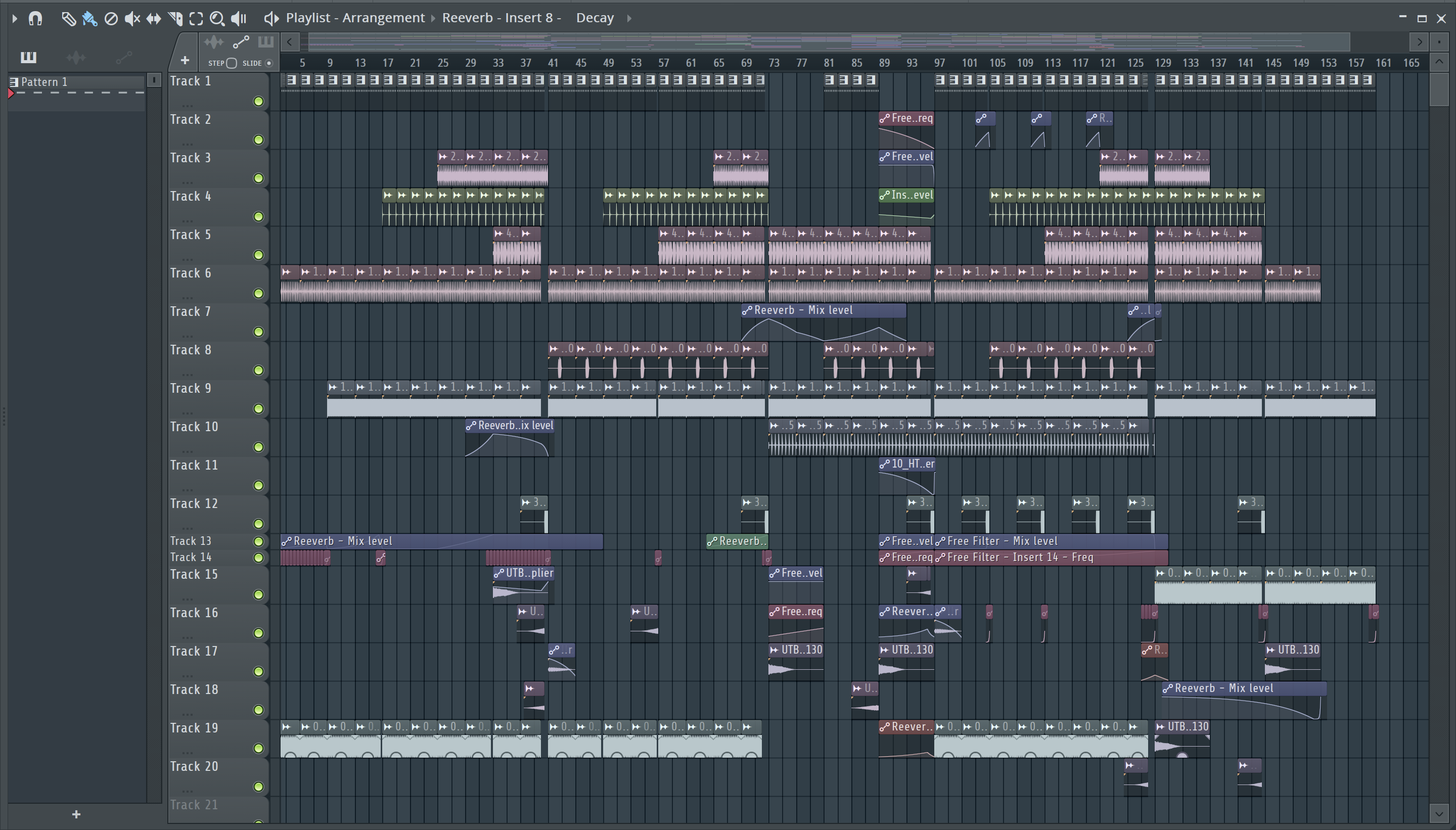Viewport: 1456px width, 830px height.
Task: Jump to bar 129 on timeline ruler
Action: coord(1163,63)
